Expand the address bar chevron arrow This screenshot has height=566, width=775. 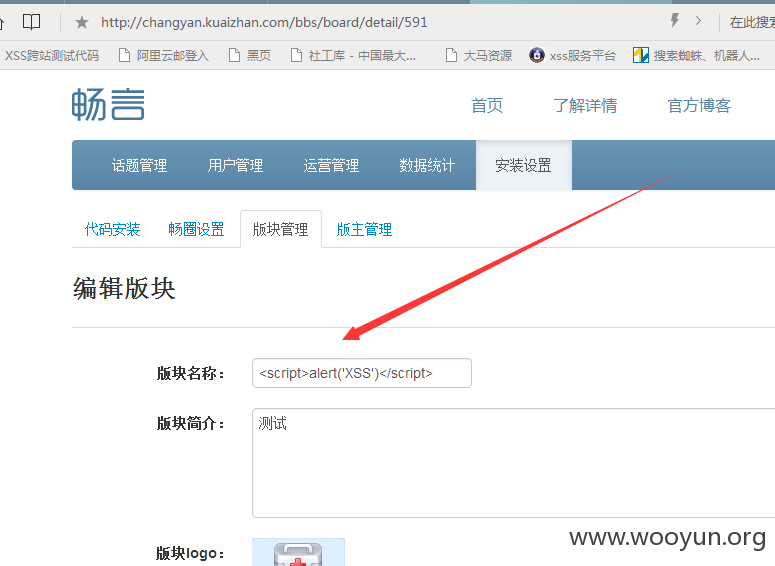(698, 21)
